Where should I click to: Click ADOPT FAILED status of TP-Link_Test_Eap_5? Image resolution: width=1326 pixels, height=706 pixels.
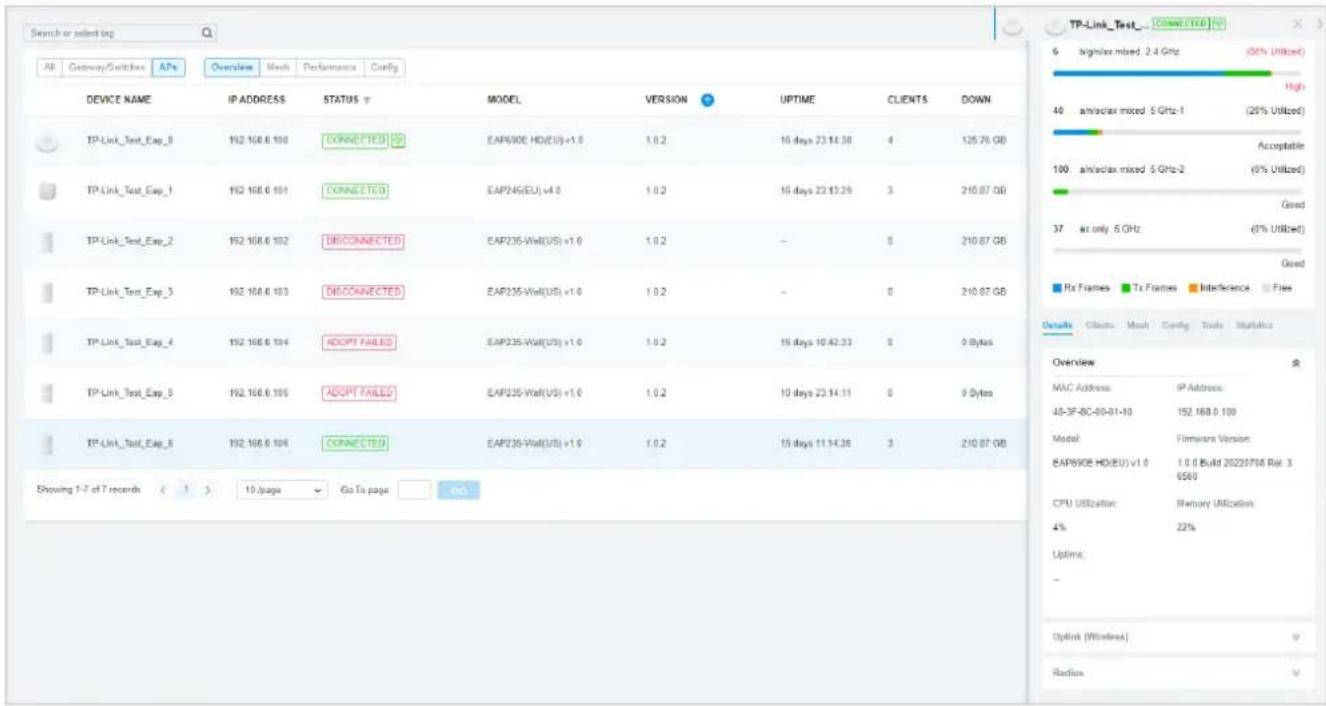click(x=358, y=393)
